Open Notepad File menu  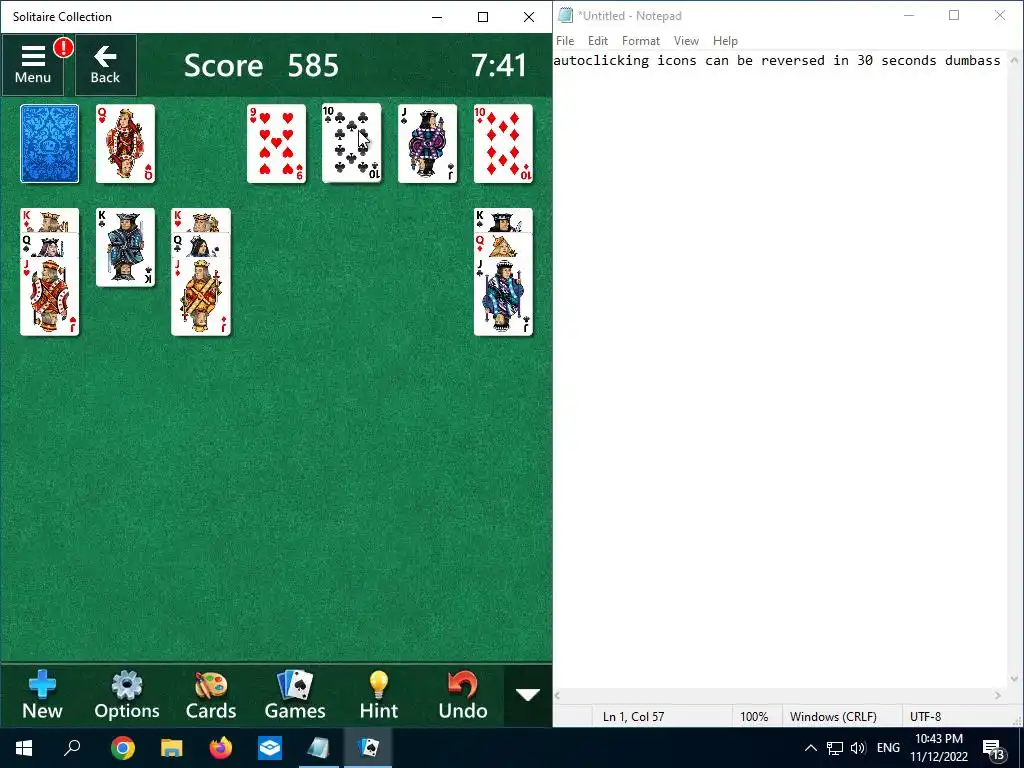point(565,40)
